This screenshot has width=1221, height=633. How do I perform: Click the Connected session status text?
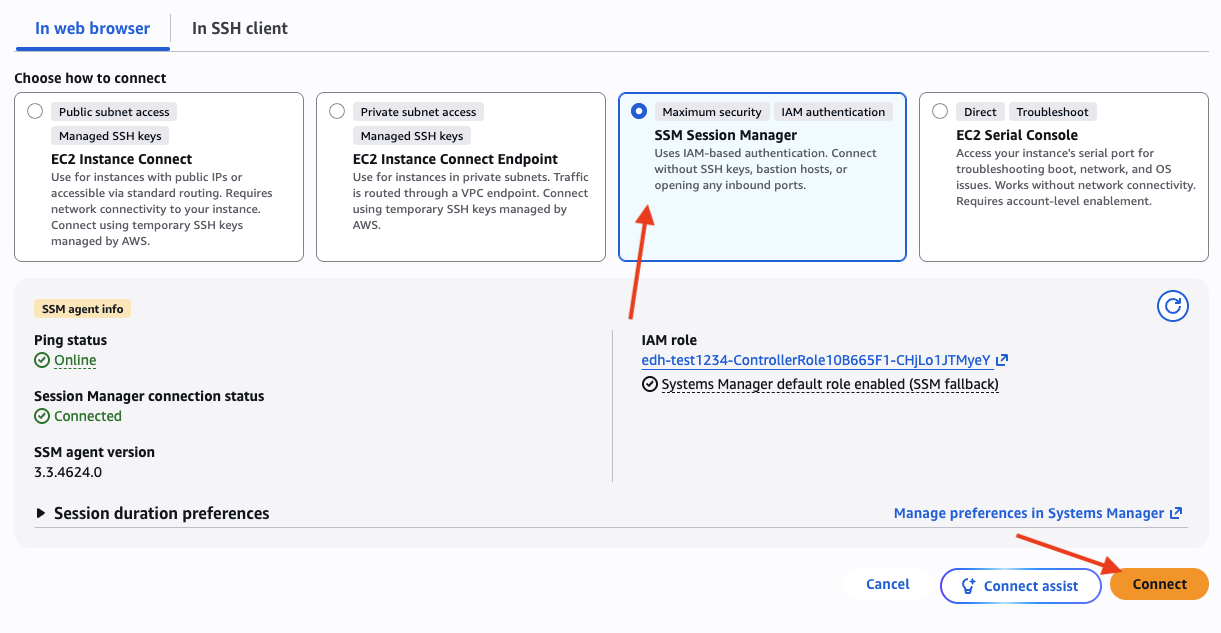88,416
